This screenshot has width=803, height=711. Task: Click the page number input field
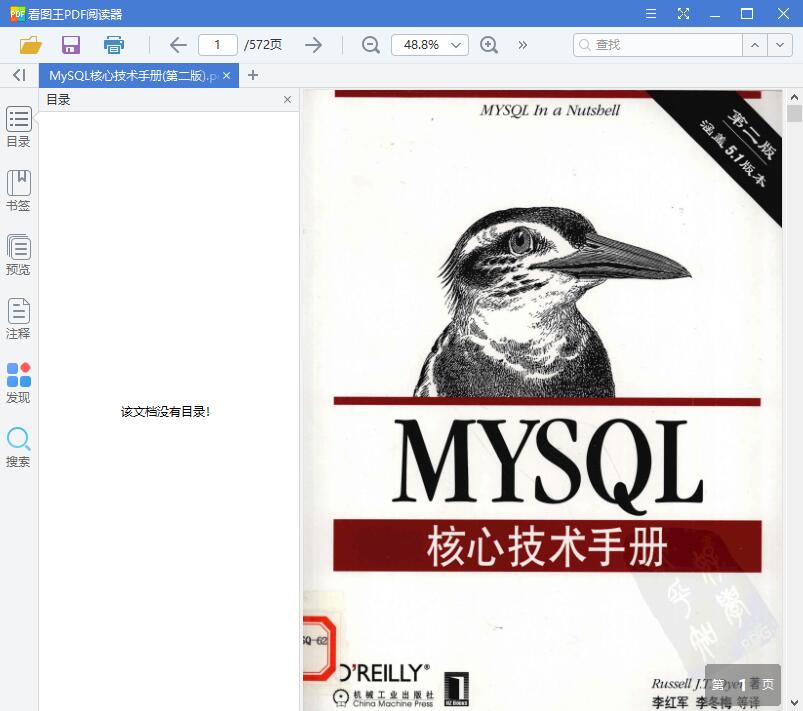[218, 45]
